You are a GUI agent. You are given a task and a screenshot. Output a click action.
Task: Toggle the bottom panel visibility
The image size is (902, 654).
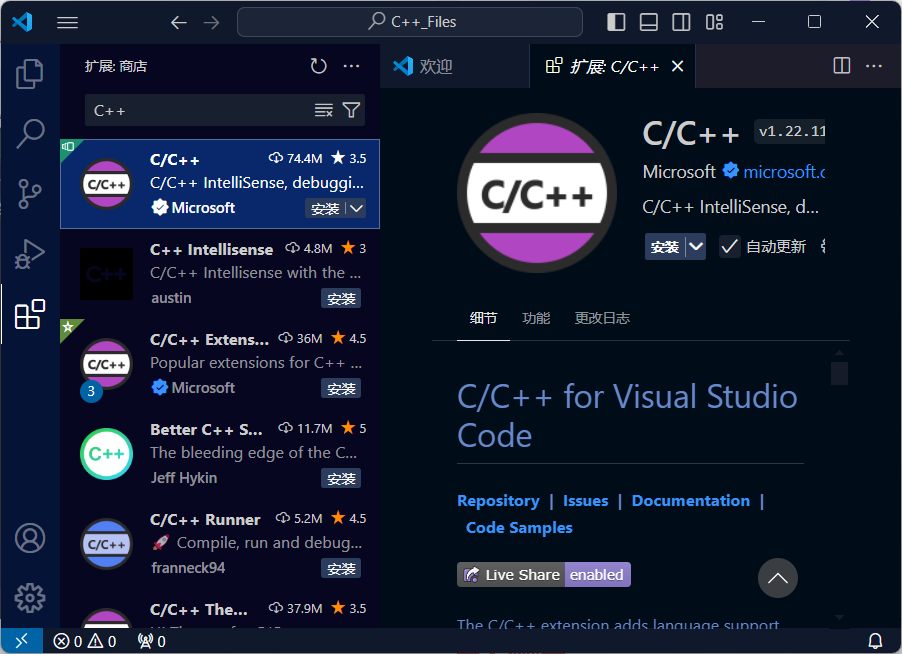(649, 22)
